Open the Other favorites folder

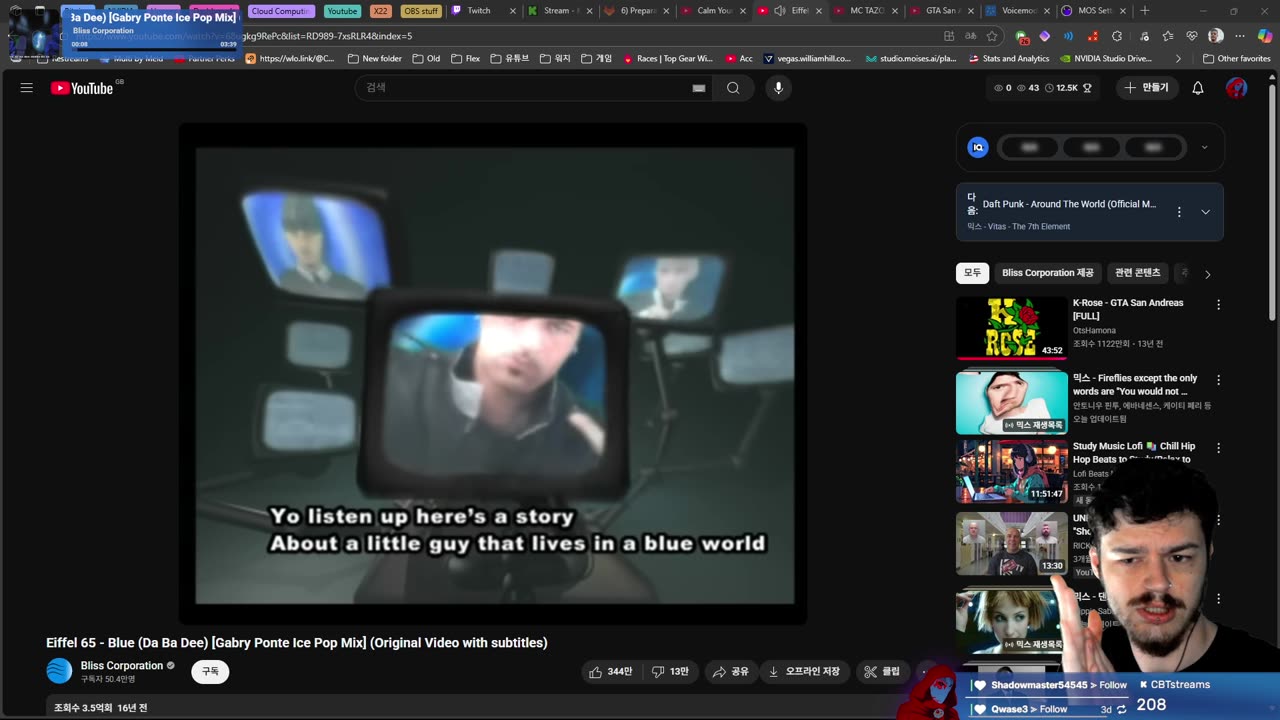point(1236,59)
